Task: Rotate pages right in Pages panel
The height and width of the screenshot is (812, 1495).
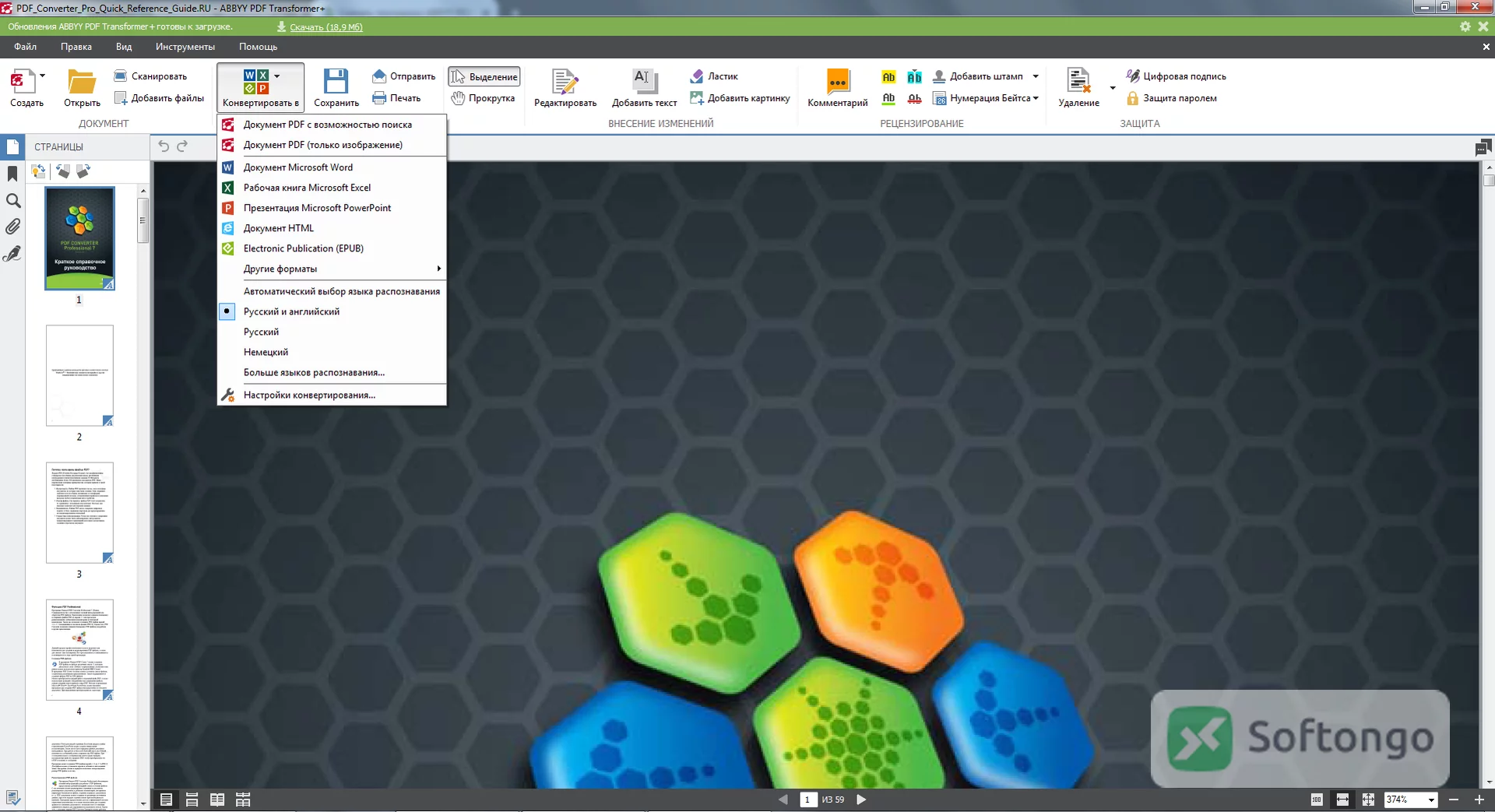Action: click(x=83, y=170)
